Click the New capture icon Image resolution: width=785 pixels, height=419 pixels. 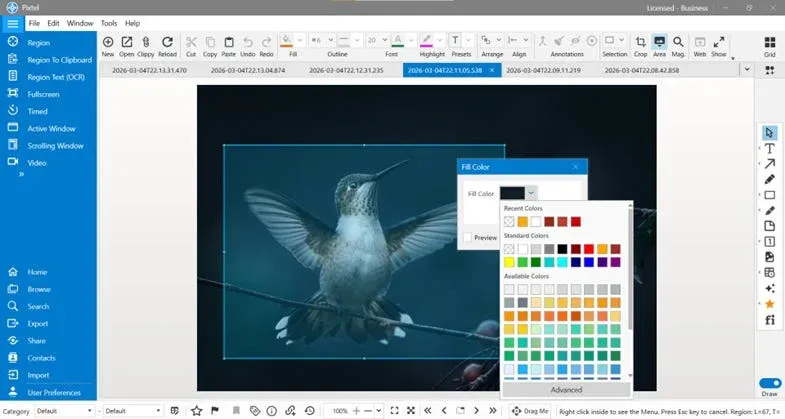(x=108, y=42)
